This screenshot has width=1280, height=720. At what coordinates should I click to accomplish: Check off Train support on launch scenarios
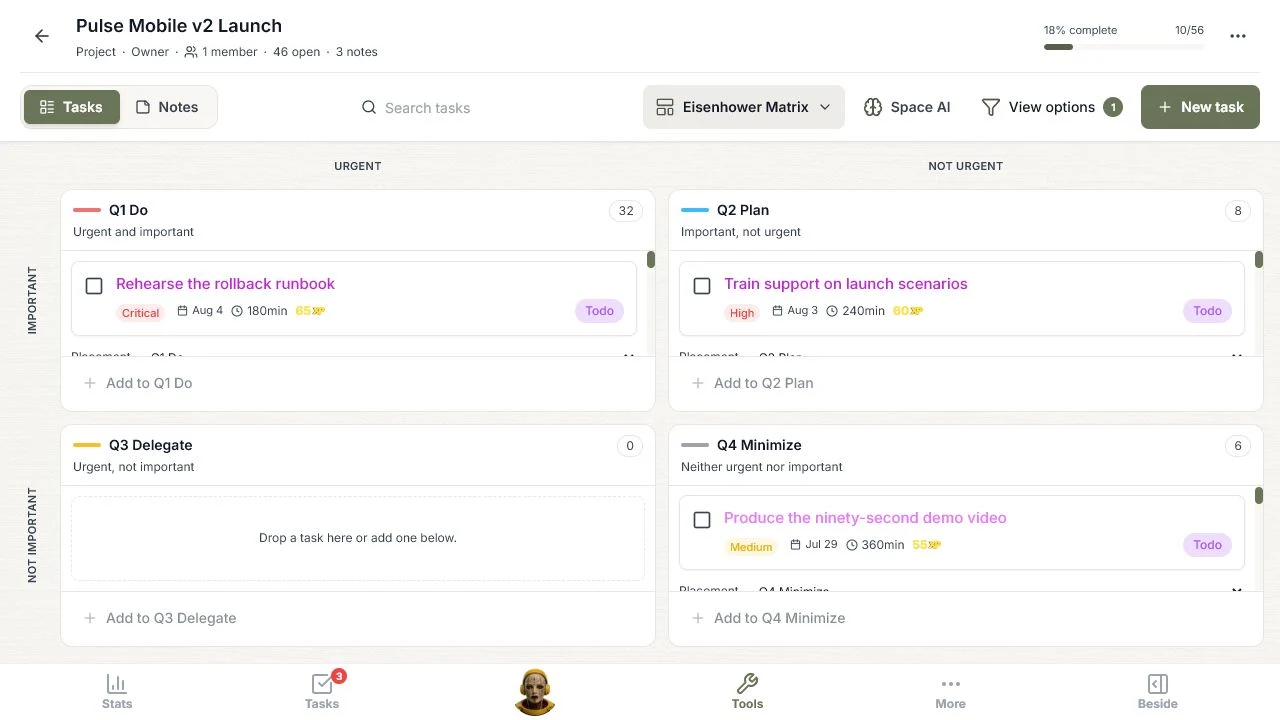(702, 286)
